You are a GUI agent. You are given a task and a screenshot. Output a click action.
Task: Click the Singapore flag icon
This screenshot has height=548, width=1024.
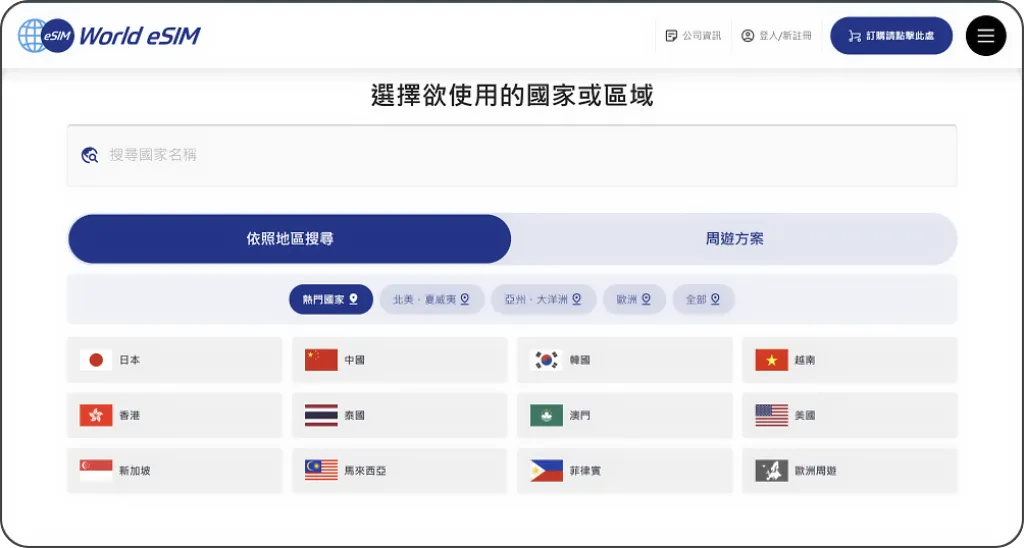point(96,470)
